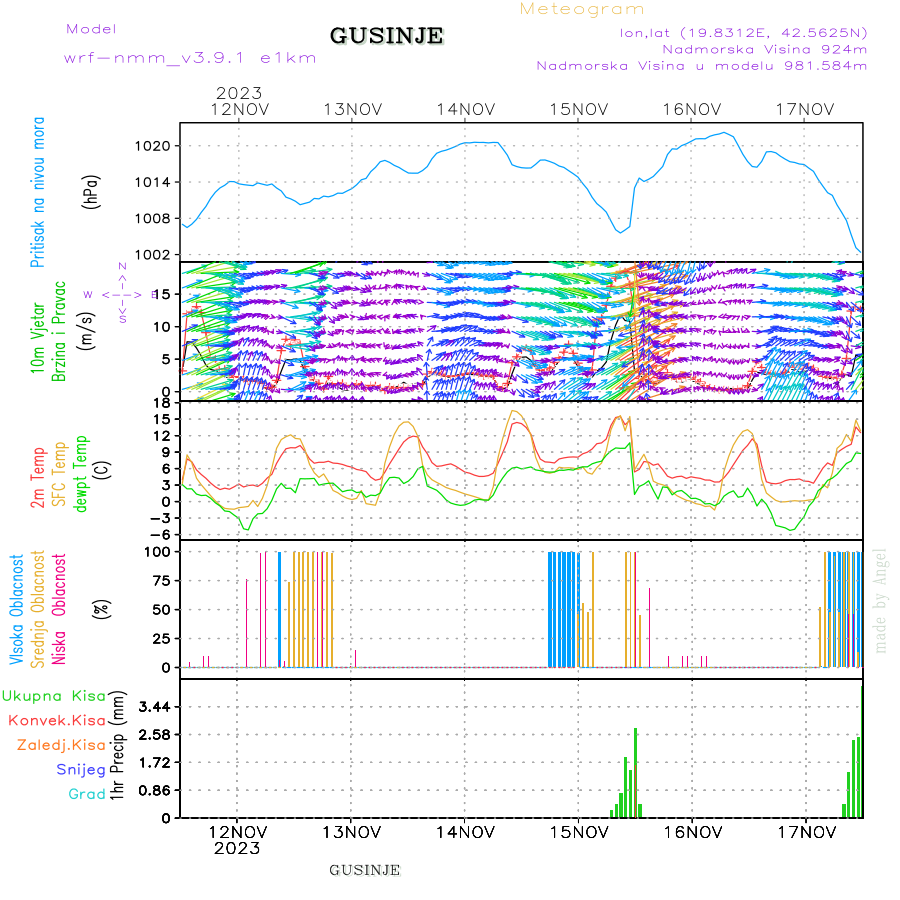Image resolution: width=900 pixels, height=900 pixels.
Task: Click the blue "Visoka Oblacnost" legend label
Action: pyautogui.click(x=17, y=610)
